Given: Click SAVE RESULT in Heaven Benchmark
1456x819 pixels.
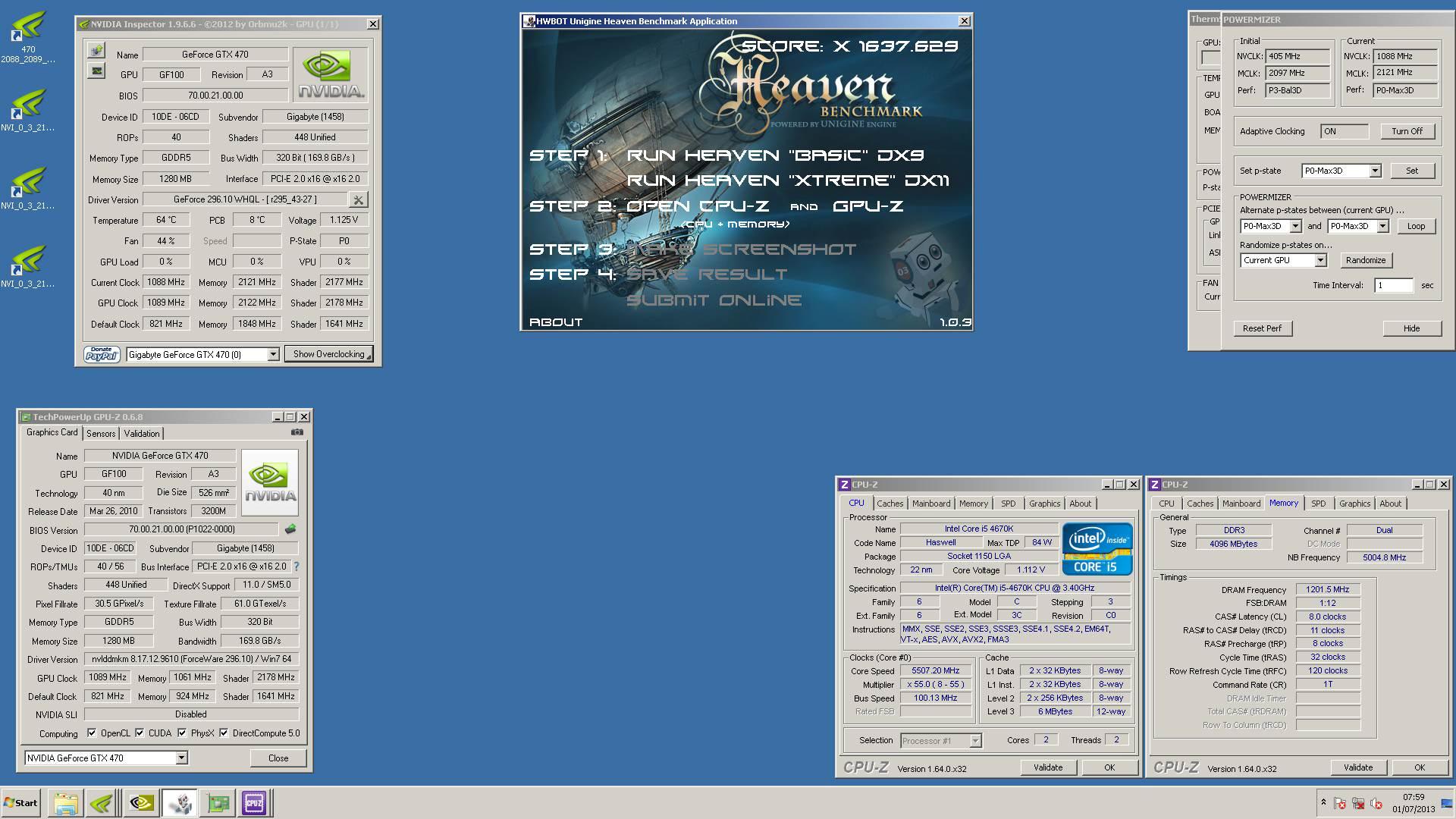Looking at the screenshot, I should [707, 275].
